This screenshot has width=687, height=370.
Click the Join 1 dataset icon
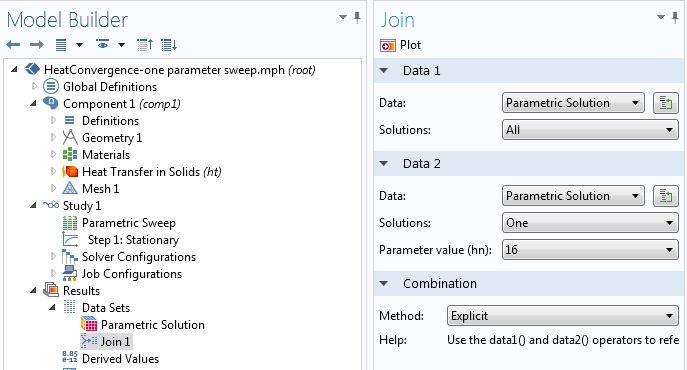tap(89, 341)
